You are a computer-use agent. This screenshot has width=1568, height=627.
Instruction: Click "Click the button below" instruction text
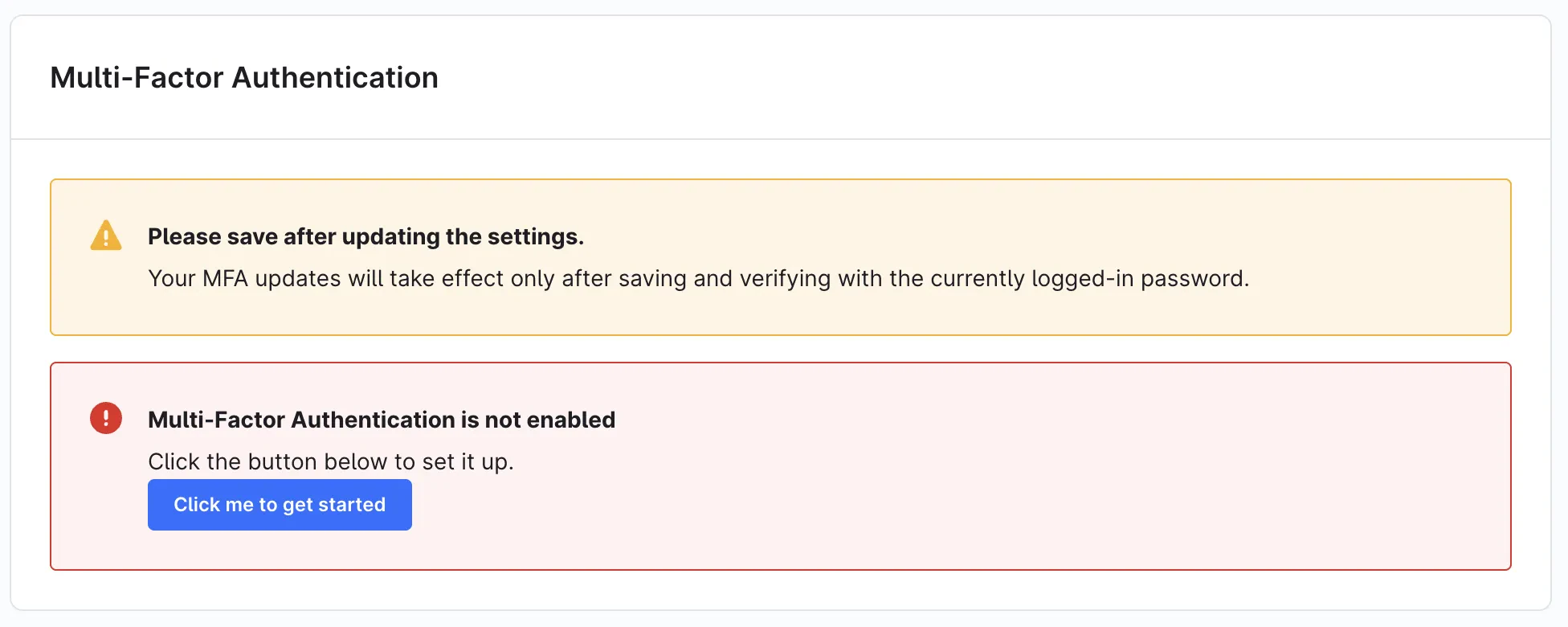click(x=330, y=461)
